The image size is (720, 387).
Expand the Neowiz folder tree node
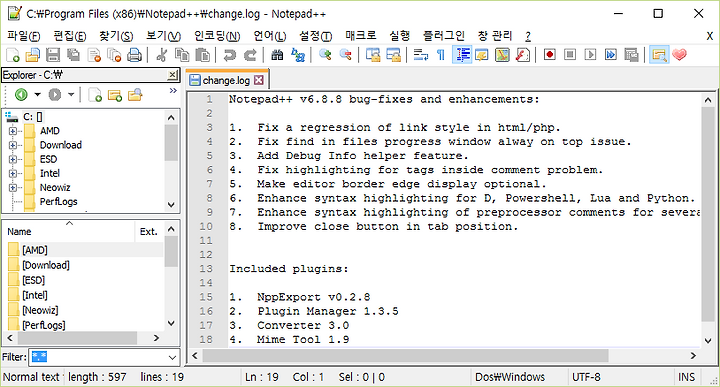(13, 188)
